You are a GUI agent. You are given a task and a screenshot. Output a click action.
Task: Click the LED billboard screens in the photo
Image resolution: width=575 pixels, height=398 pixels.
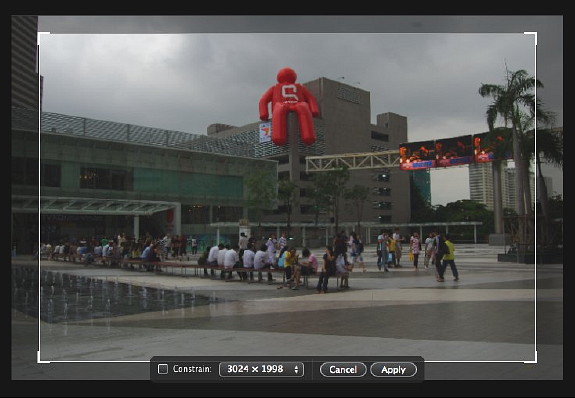pos(455,151)
